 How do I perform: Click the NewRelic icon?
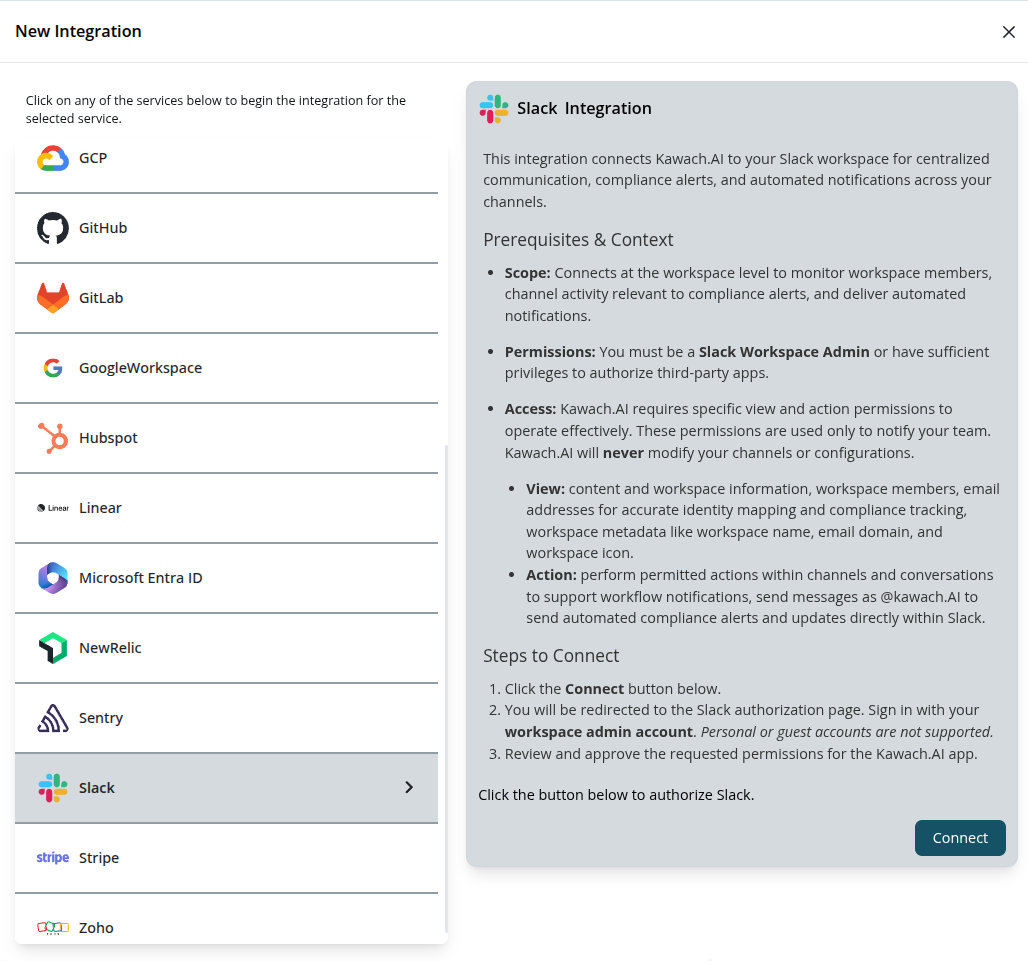[x=52, y=647]
